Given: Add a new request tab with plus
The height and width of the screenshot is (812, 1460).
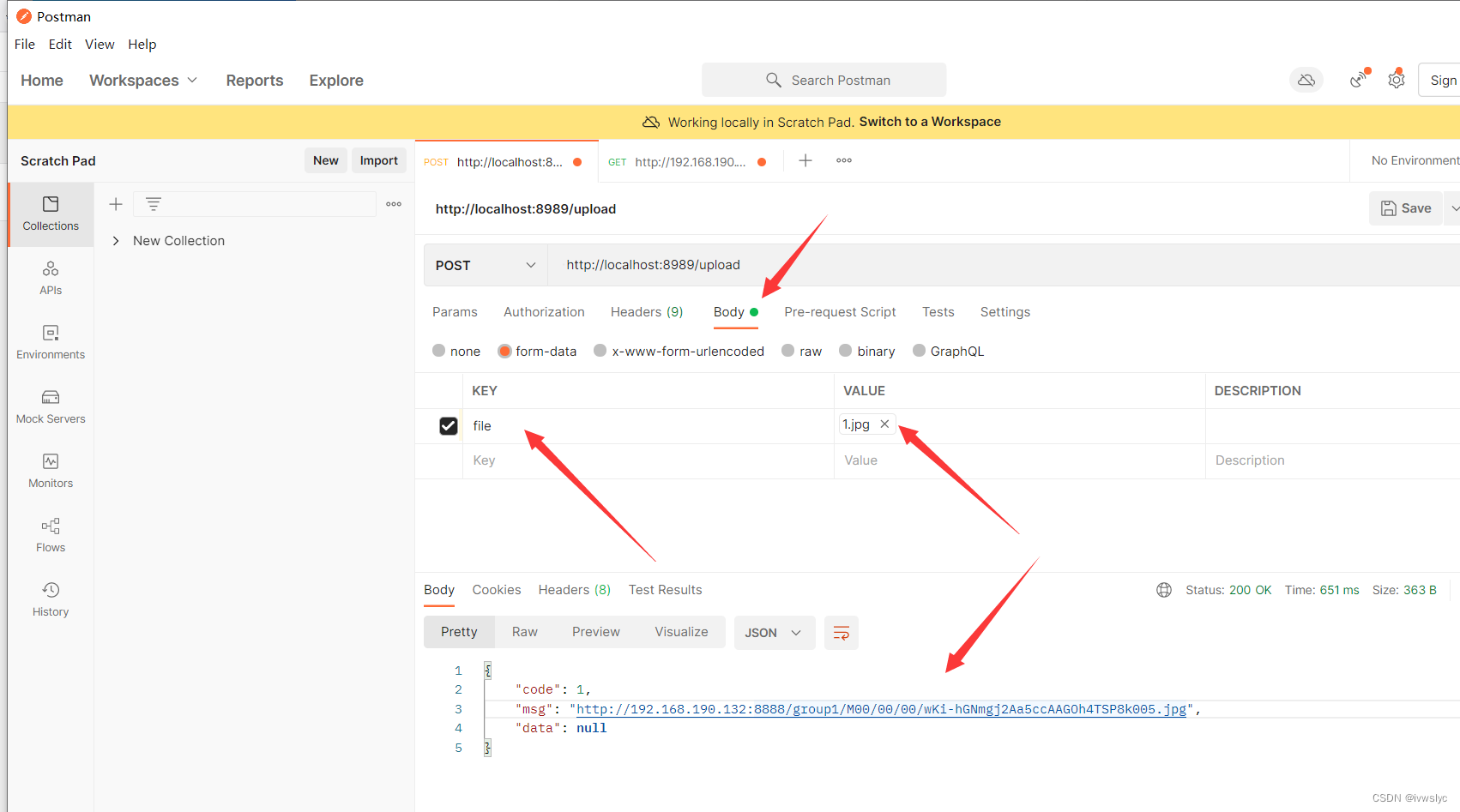Looking at the screenshot, I should coord(805,160).
